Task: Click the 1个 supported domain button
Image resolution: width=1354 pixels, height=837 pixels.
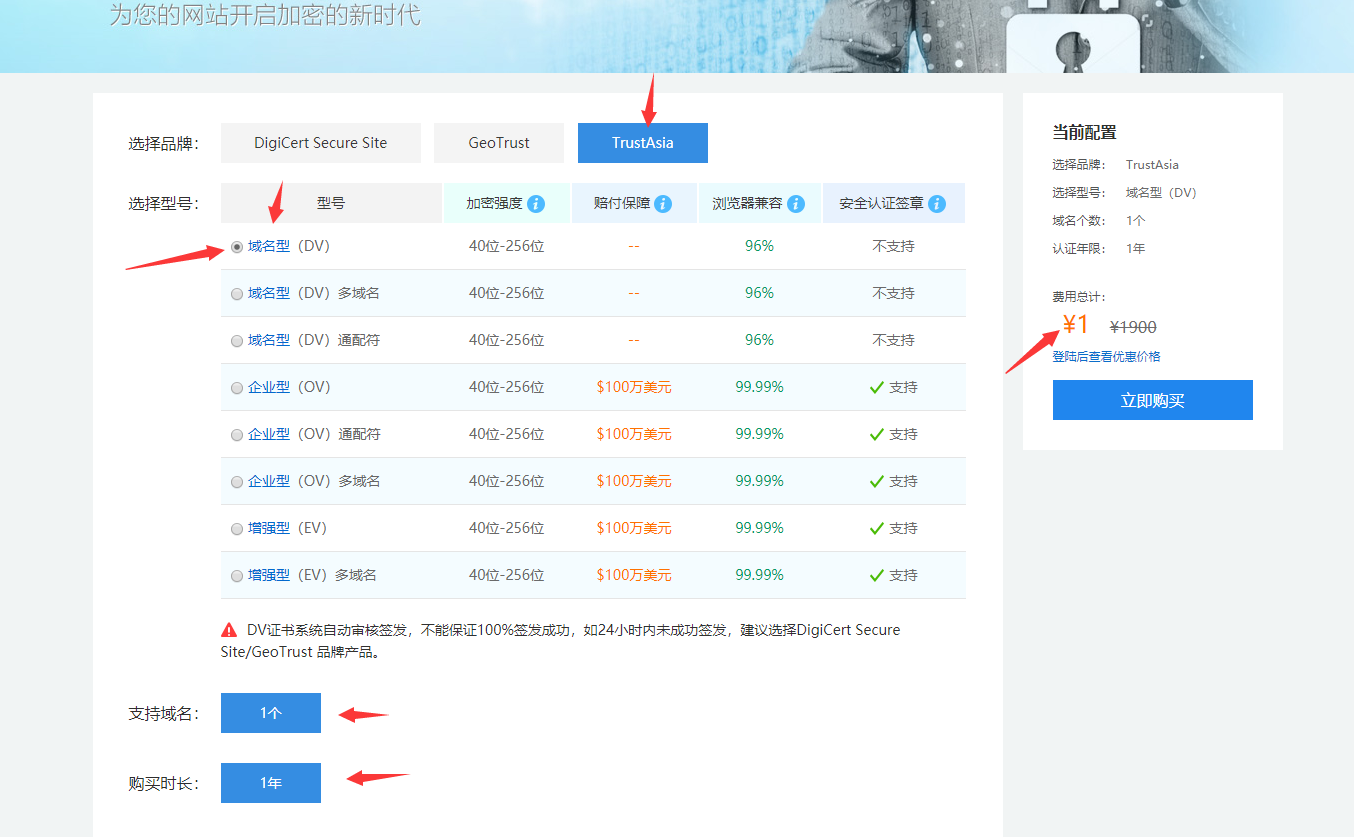Action: click(x=271, y=713)
